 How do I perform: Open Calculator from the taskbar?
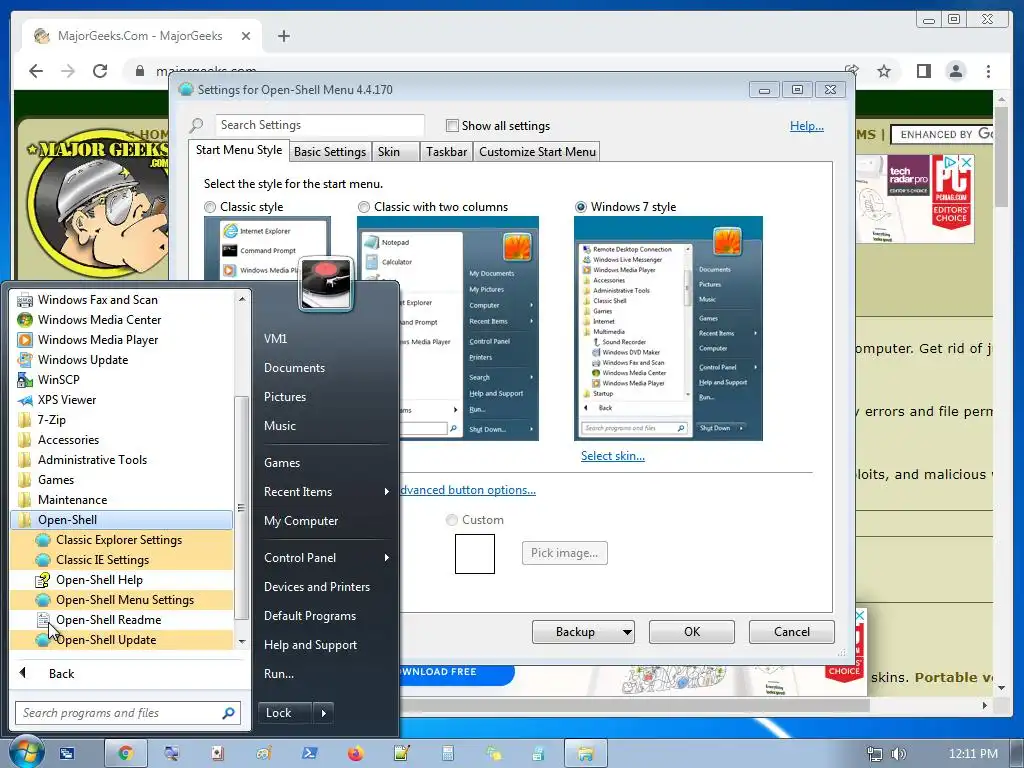point(447,754)
